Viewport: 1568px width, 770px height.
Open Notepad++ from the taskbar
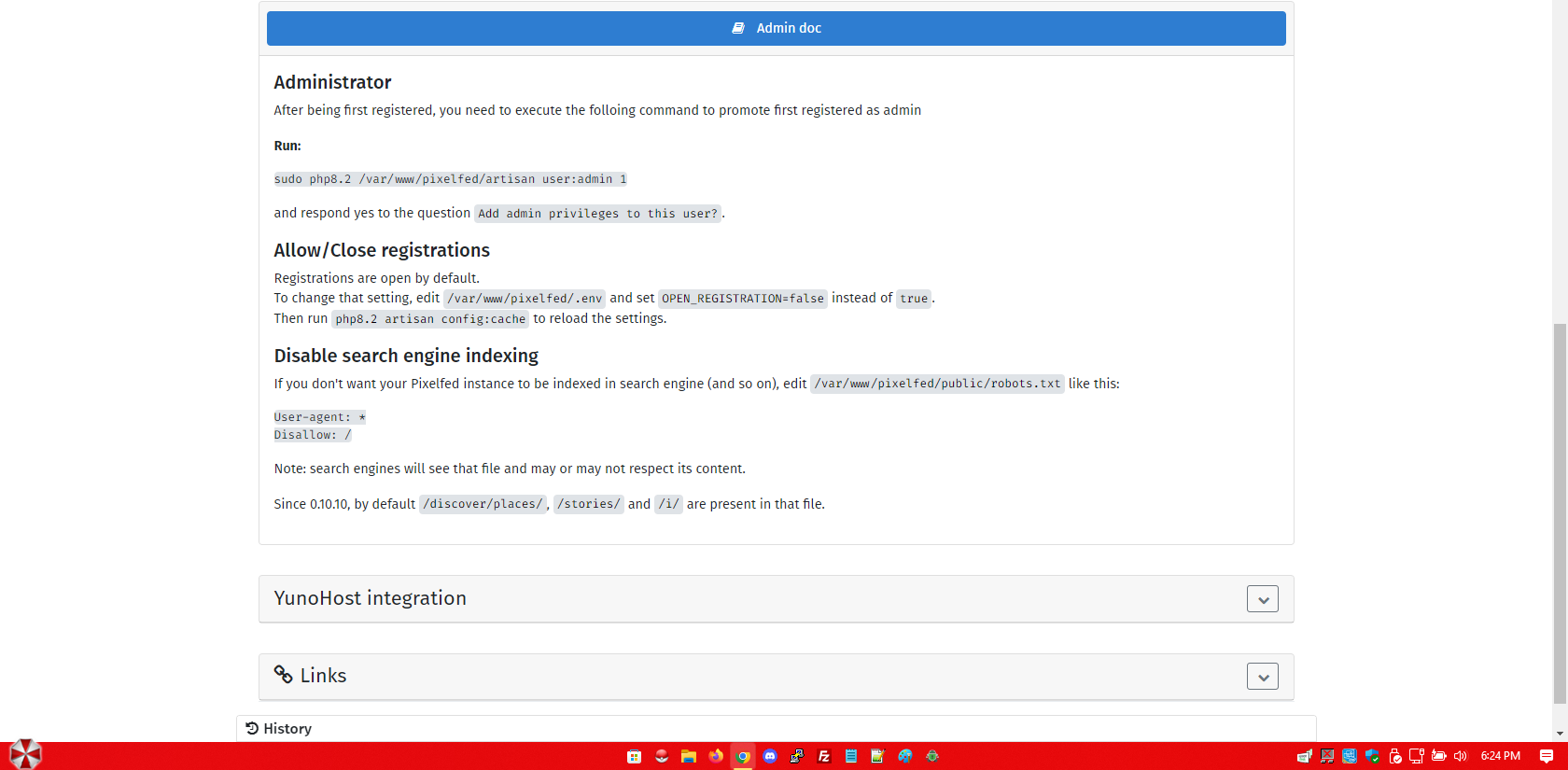[x=878, y=756]
